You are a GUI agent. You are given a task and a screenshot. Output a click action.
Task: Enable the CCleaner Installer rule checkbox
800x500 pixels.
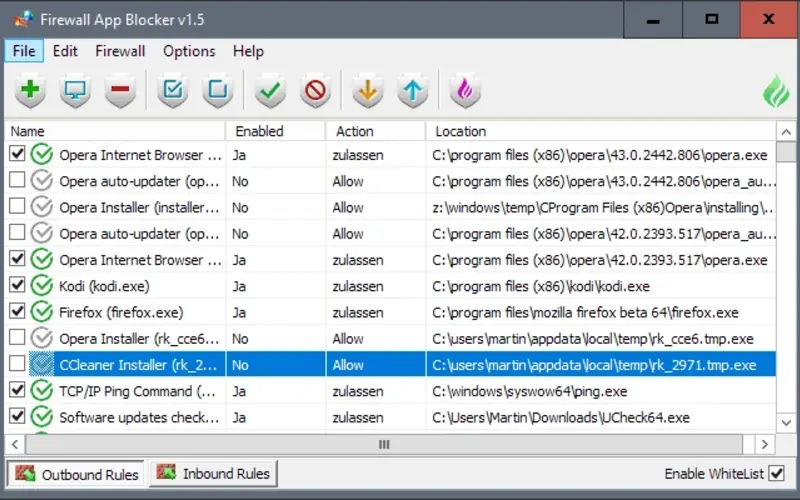tap(17, 363)
